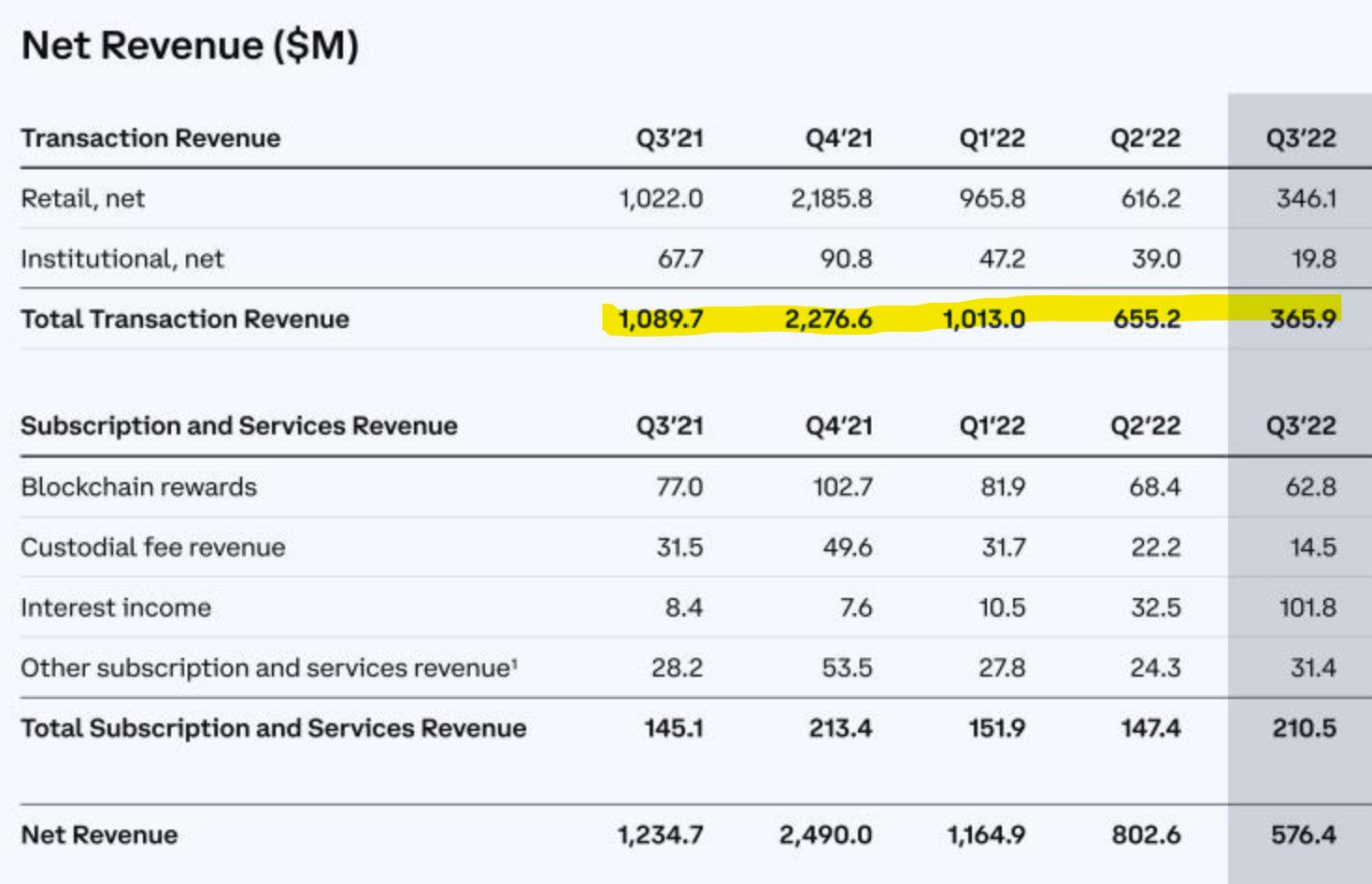This screenshot has height=884, width=1372.
Task: Select Q3'21 Retail net value 1,022.0
Action: point(661,198)
